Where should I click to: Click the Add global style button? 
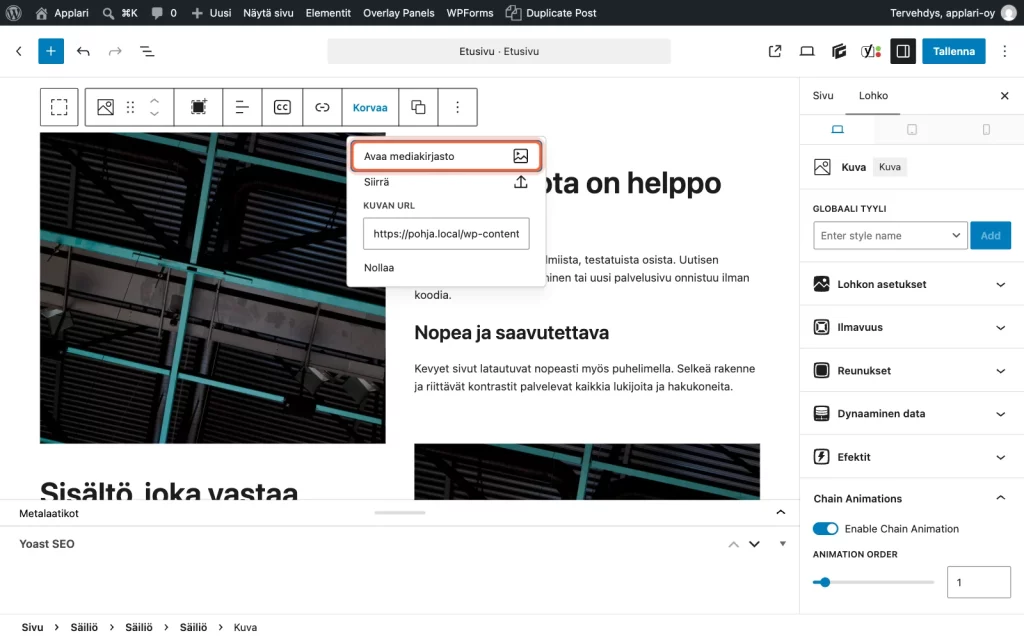(x=990, y=236)
